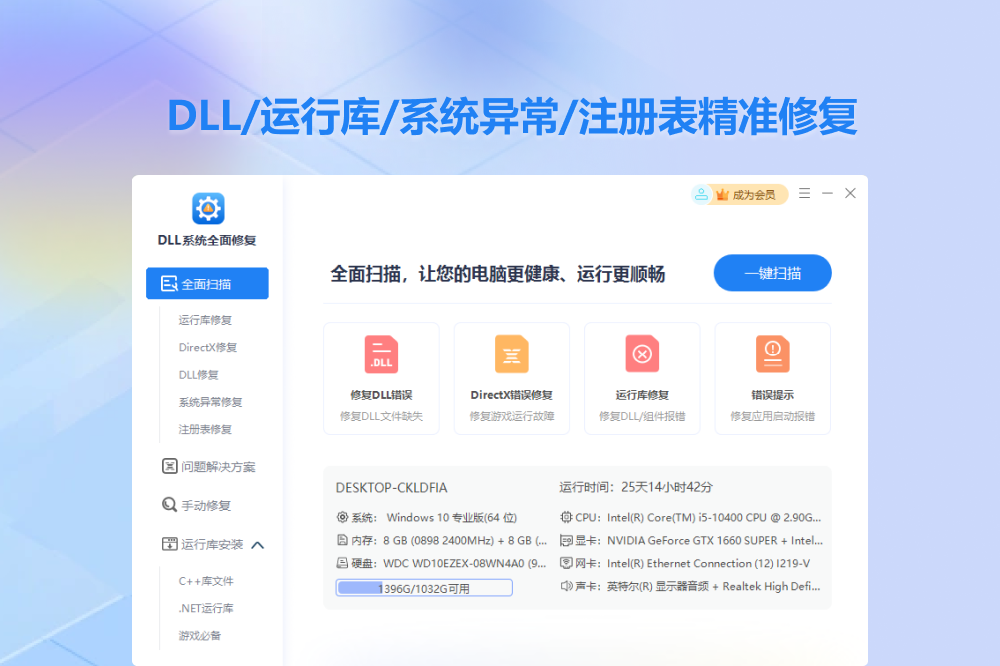Click the 修复DLL错误 file icon
Screen dimensions: 1000x666
point(381,354)
